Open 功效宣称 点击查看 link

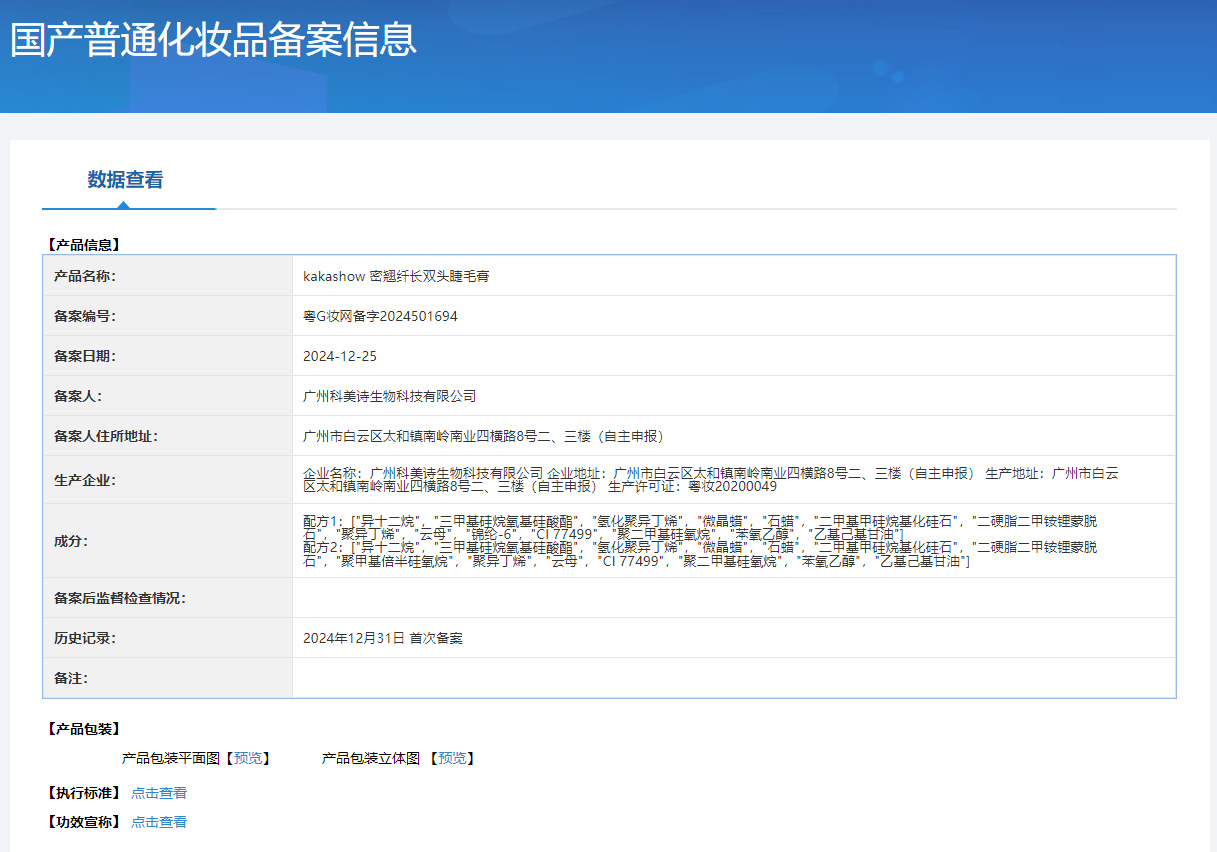[159, 822]
